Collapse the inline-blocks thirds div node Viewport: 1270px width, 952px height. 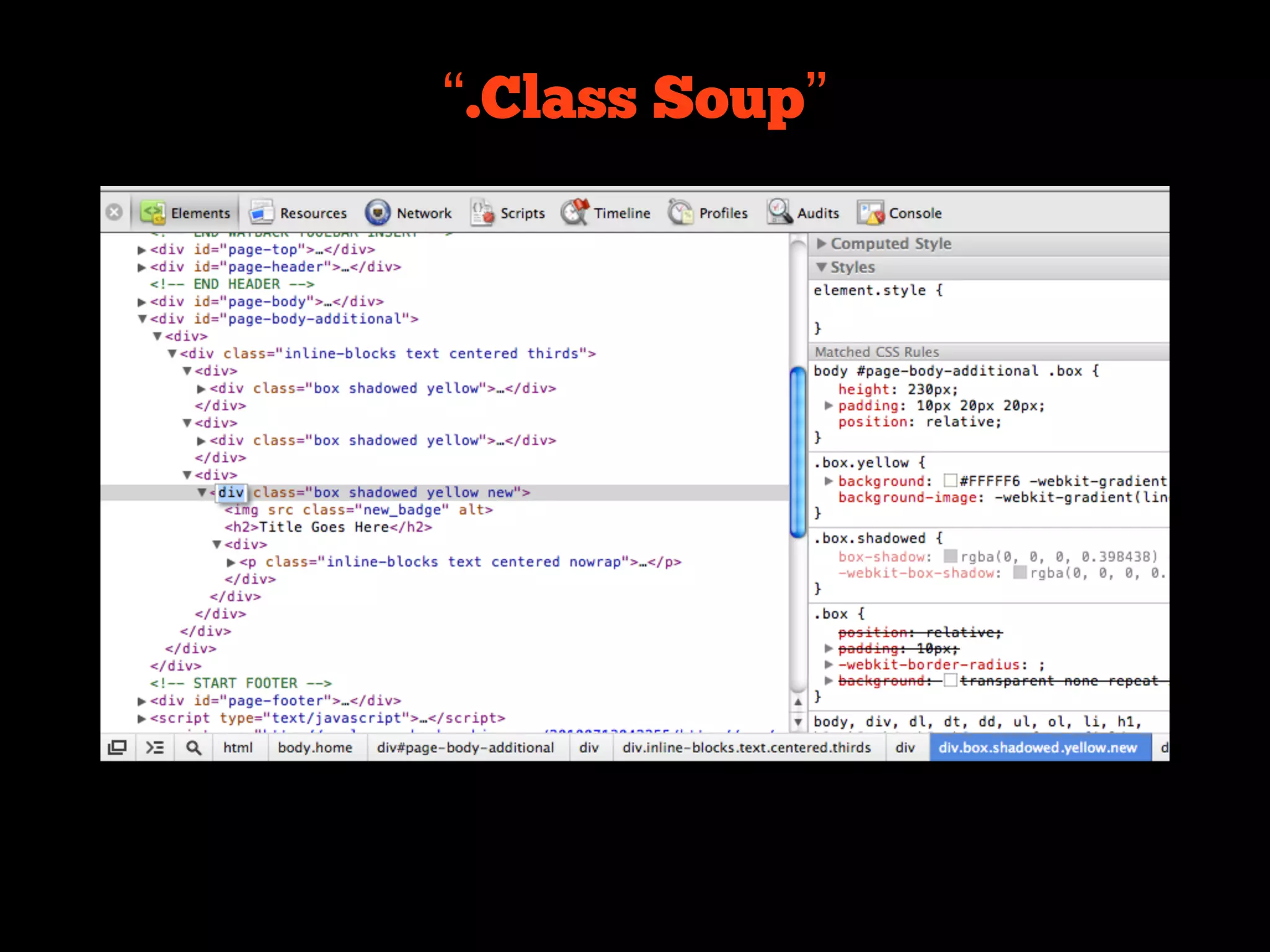(172, 353)
